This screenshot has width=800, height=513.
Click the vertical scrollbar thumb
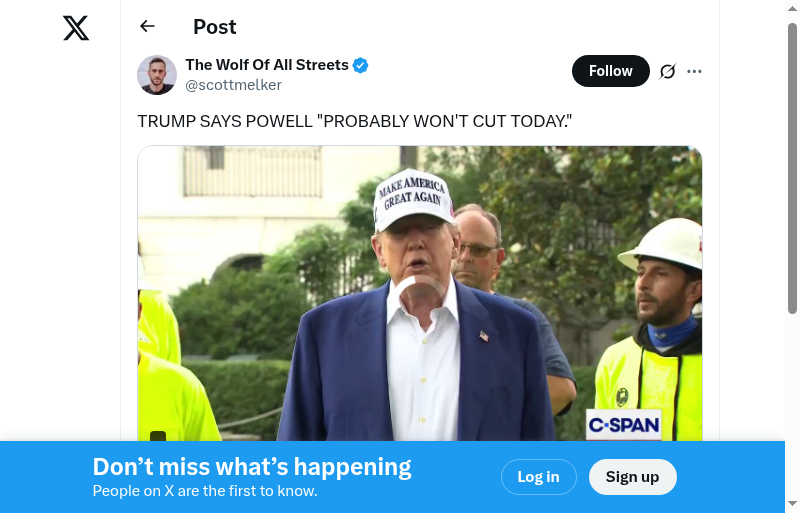(792, 168)
